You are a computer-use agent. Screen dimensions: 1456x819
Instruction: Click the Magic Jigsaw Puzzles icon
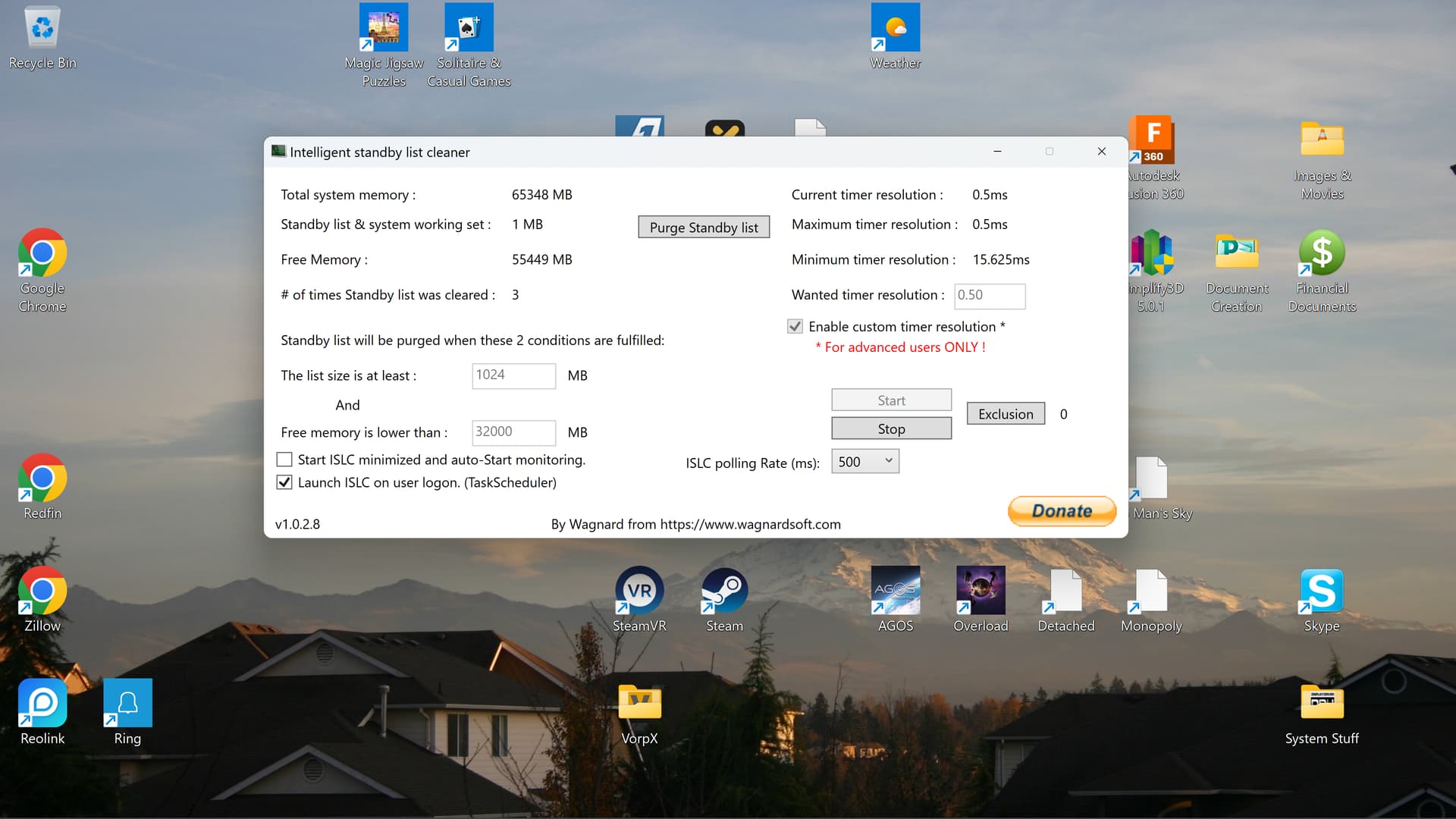pos(384,29)
